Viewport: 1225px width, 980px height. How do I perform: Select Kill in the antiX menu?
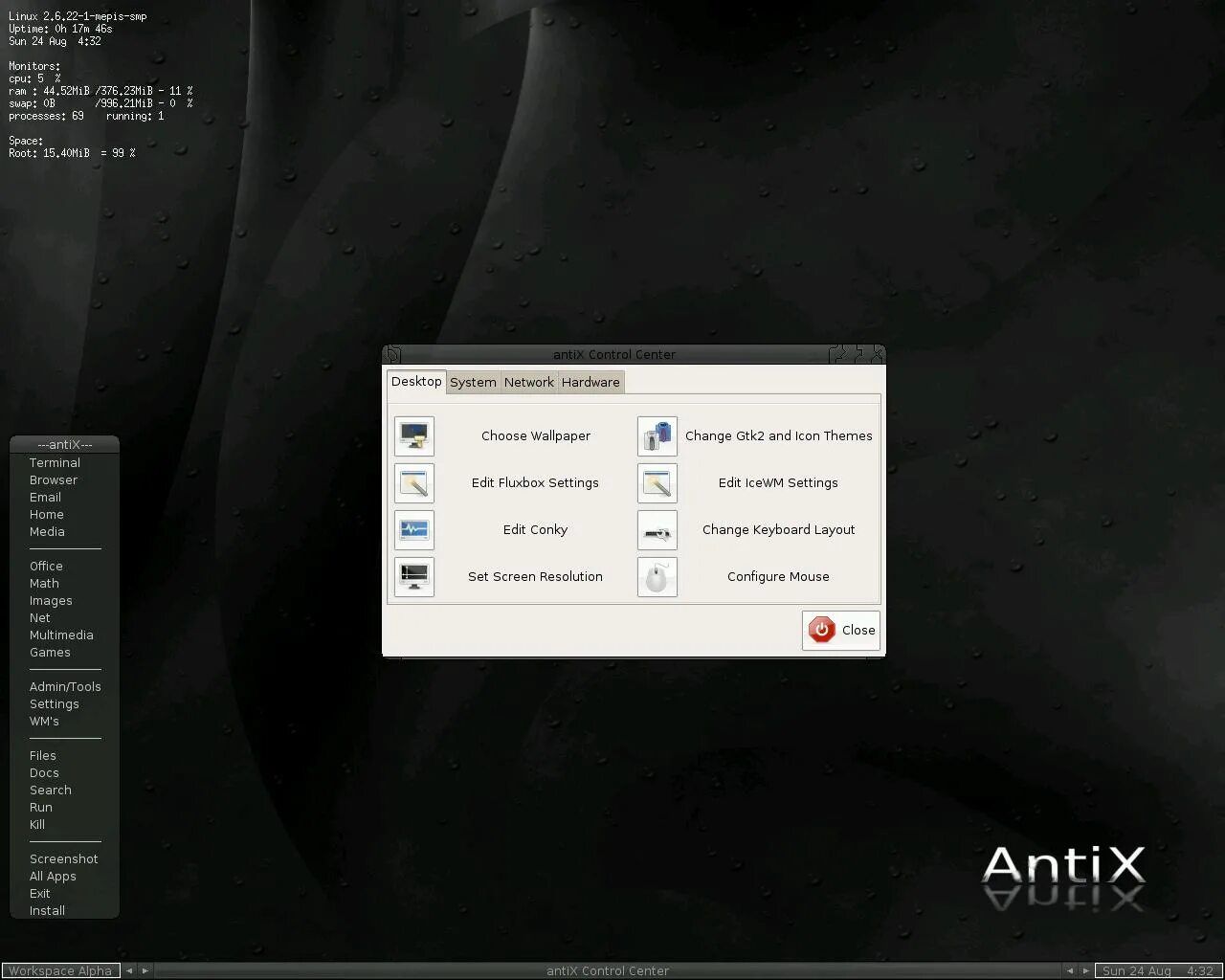(x=37, y=825)
